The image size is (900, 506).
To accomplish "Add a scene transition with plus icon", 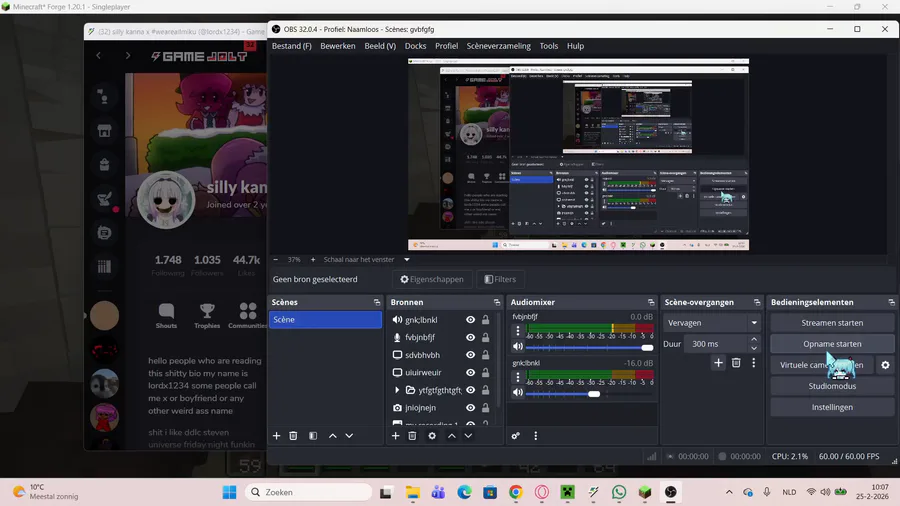I will (718, 363).
